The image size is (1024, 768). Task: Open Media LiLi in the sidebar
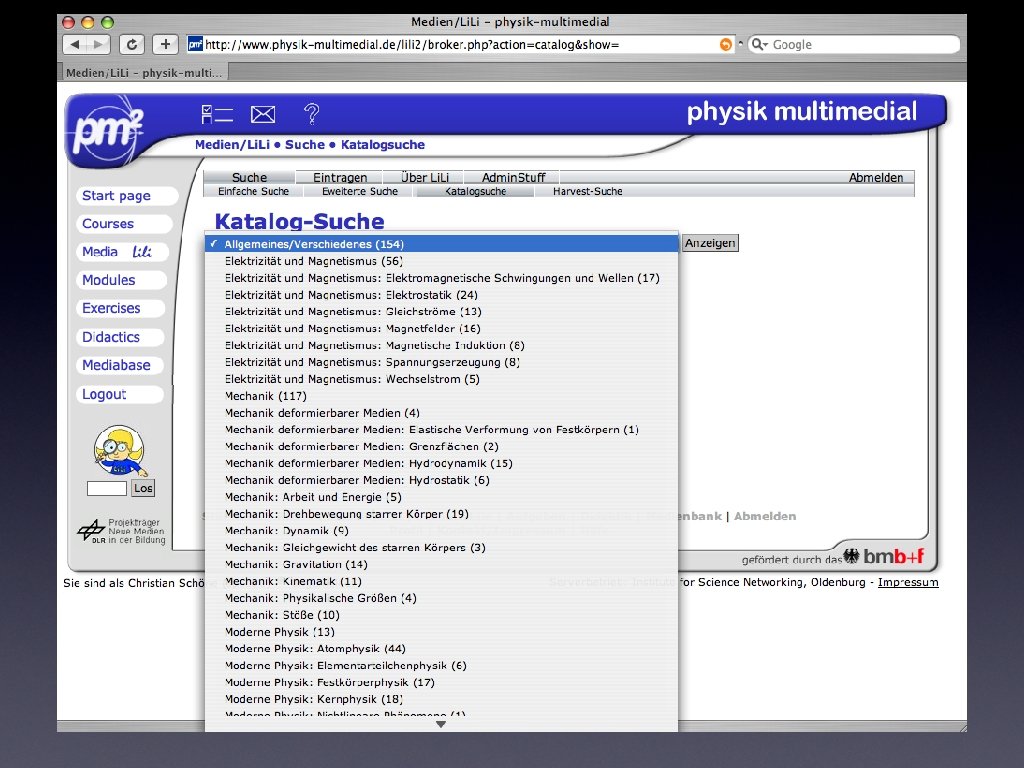click(x=122, y=252)
